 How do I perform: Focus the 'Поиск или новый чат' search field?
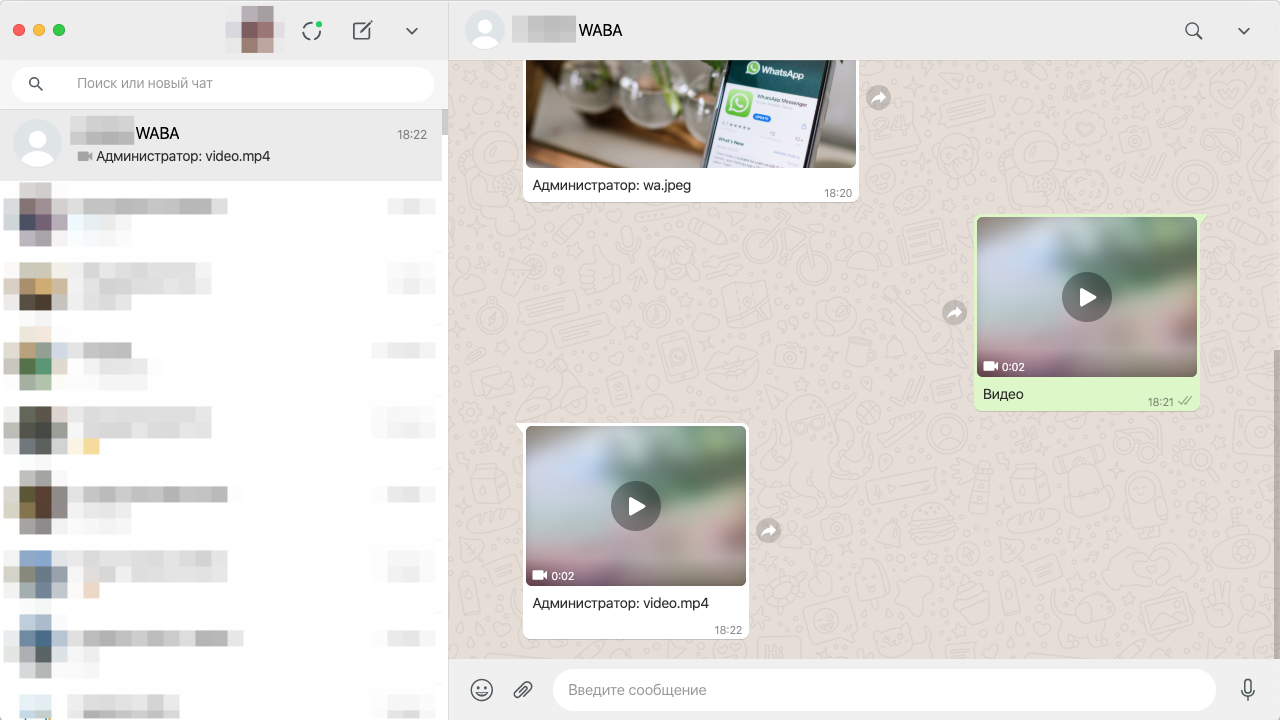tap(223, 84)
